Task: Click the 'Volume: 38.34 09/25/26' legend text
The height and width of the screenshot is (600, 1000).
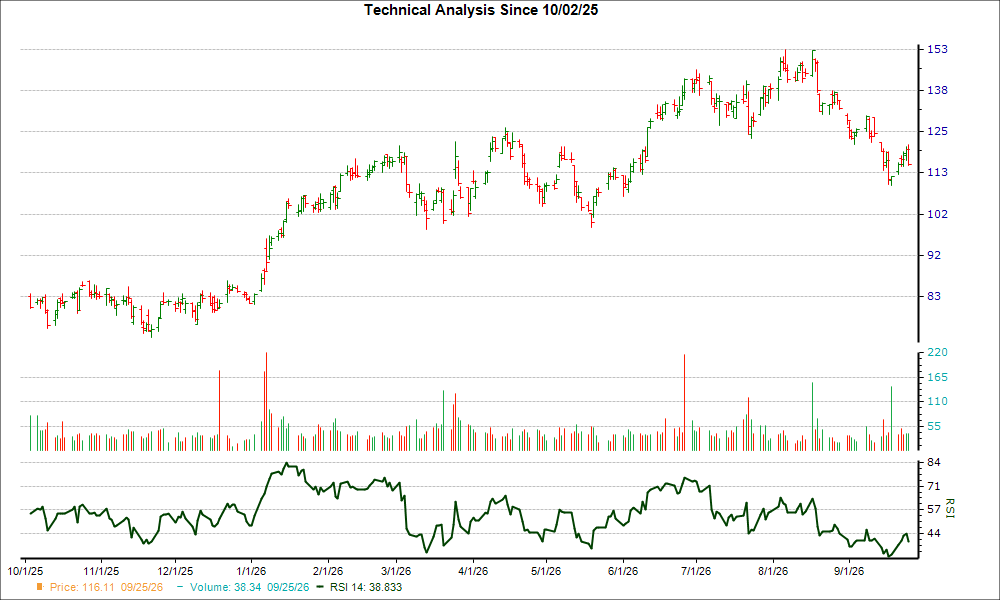Action: [x=249, y=588]
